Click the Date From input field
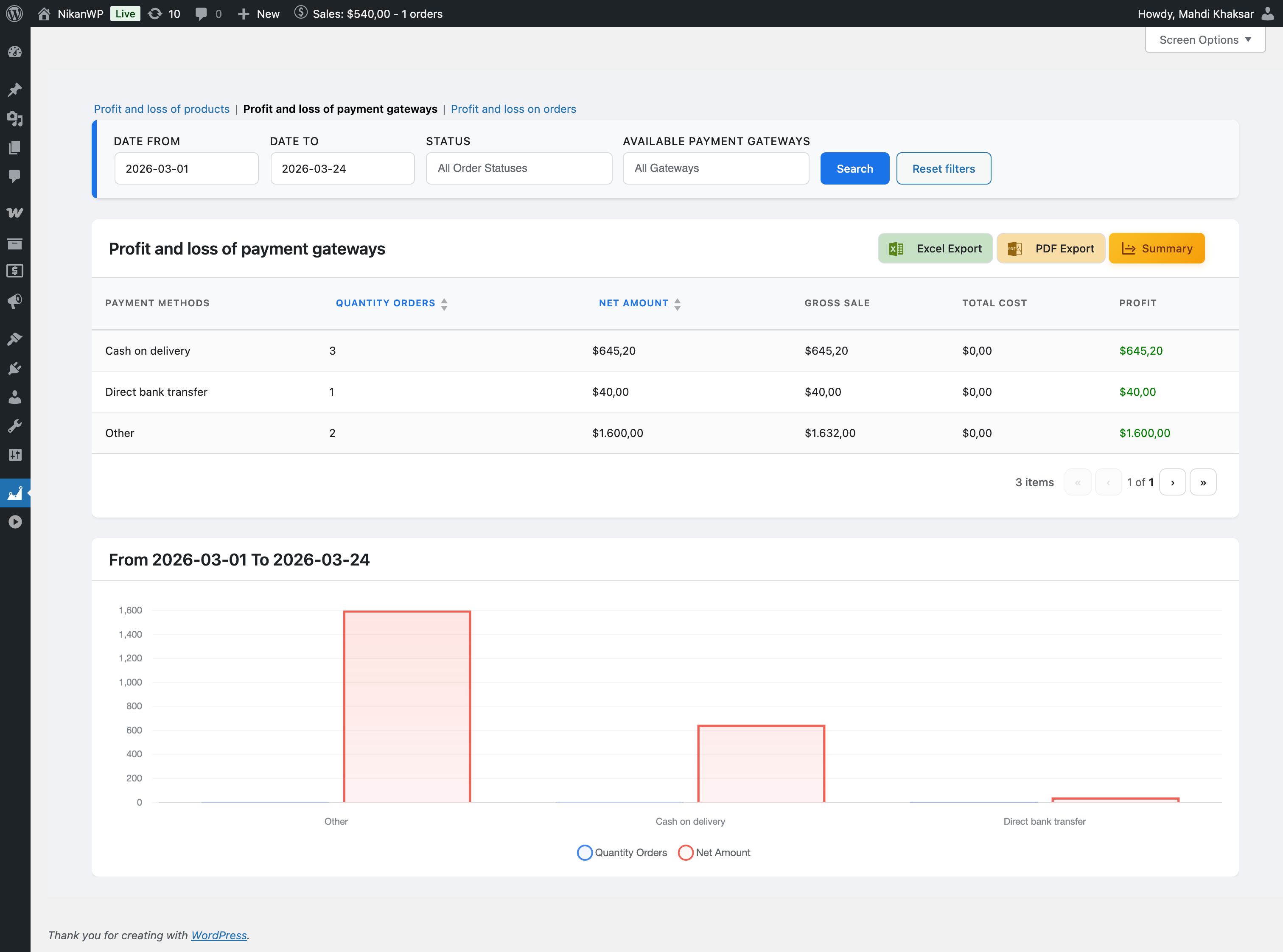This screenshot has height=952, width=1283. 186,168
